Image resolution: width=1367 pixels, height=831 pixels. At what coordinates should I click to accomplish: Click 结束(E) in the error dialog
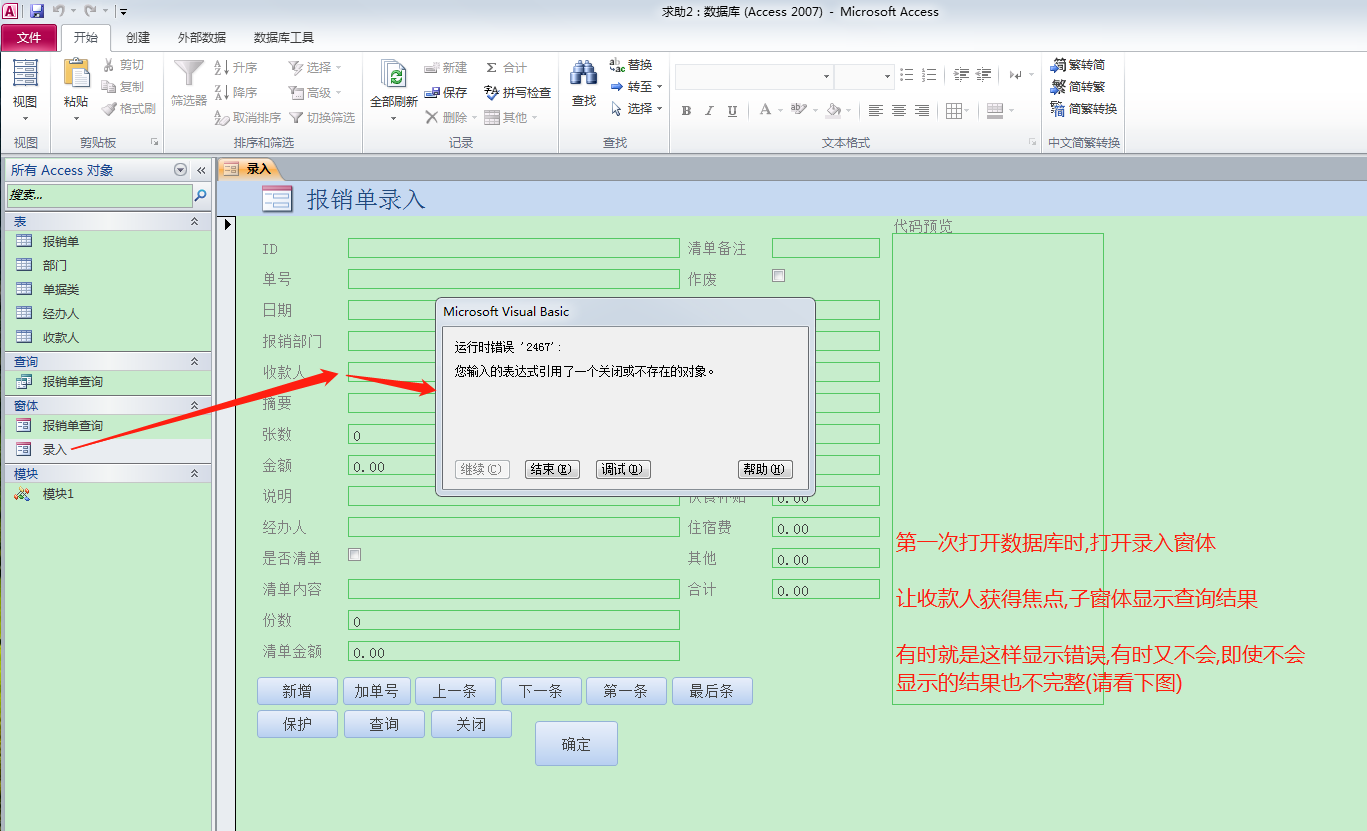point(552,469)
